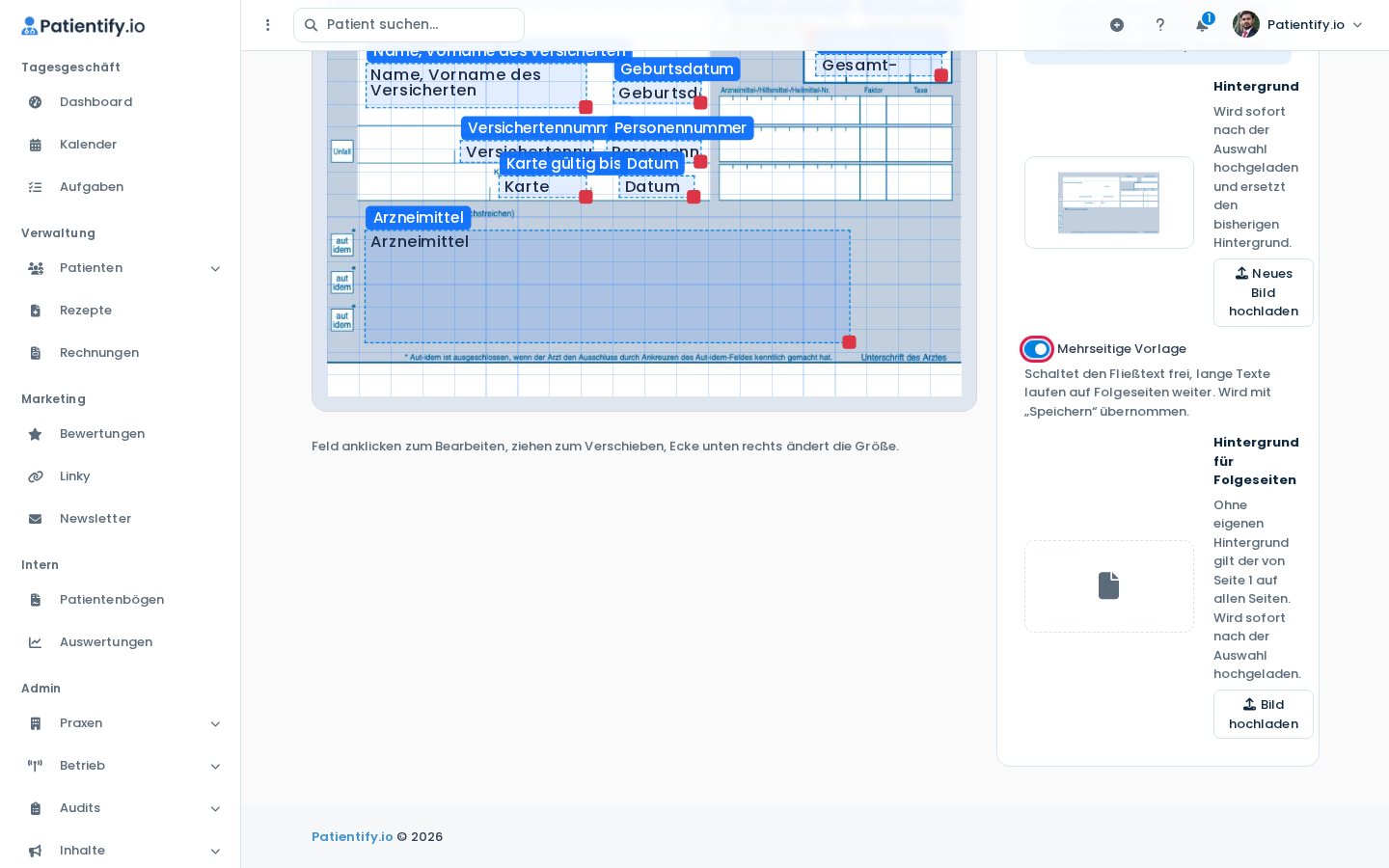Open Newsletter via its envelope icon
Viewport: 1389px width, 868px height.
[x=36, y=519]
